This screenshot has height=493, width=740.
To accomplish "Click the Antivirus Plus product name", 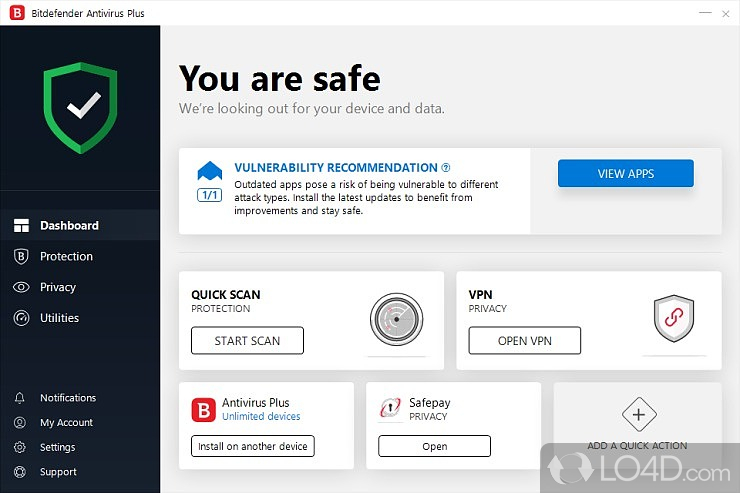I will 256,403.
